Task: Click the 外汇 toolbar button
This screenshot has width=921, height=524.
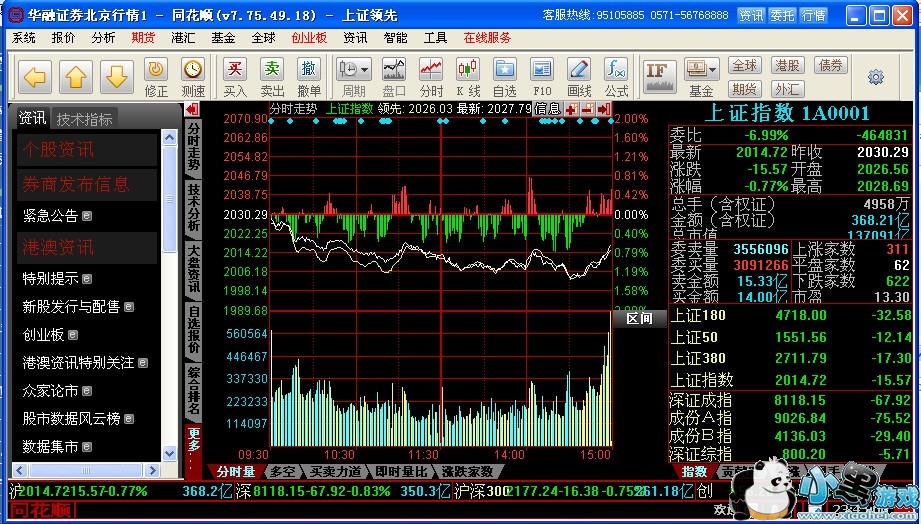Action: coord(788,89)
